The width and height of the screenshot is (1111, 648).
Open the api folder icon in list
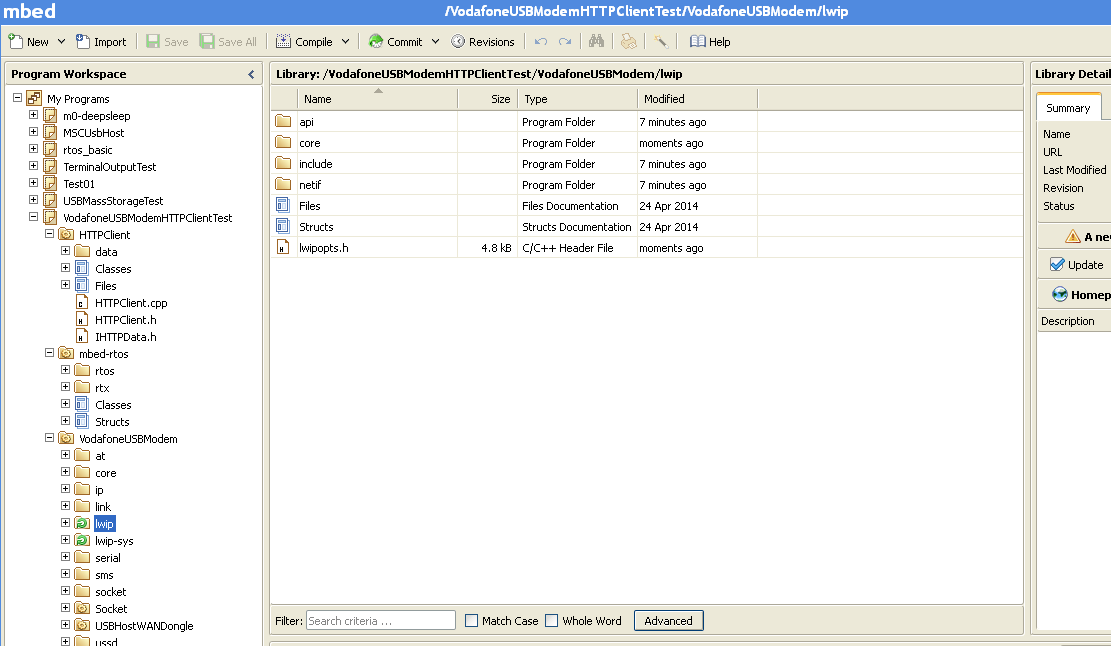[283, 121]
